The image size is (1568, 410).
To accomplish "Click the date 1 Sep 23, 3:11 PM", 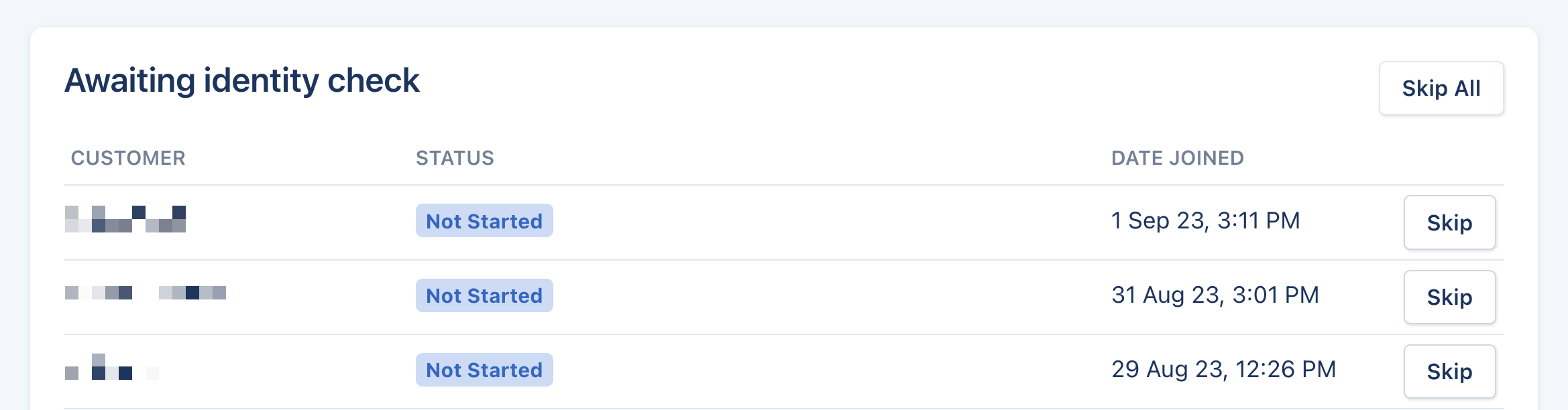I will (1205, 220).
